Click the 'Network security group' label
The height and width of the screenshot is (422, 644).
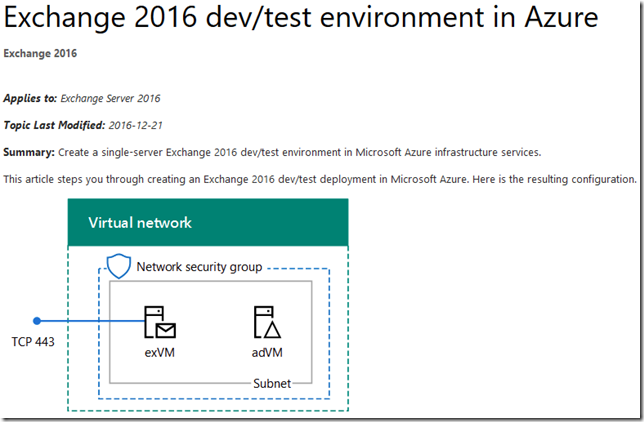[199, 267]
